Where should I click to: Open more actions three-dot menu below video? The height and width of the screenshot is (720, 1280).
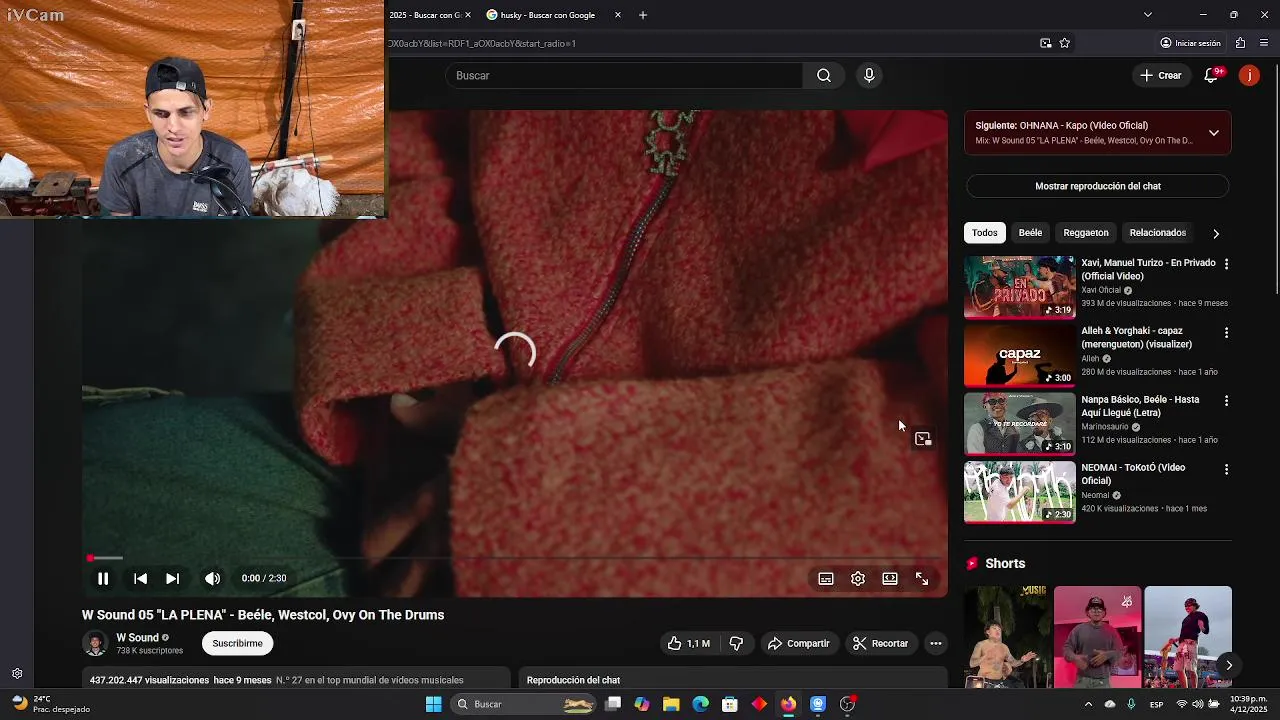[936, 643]
